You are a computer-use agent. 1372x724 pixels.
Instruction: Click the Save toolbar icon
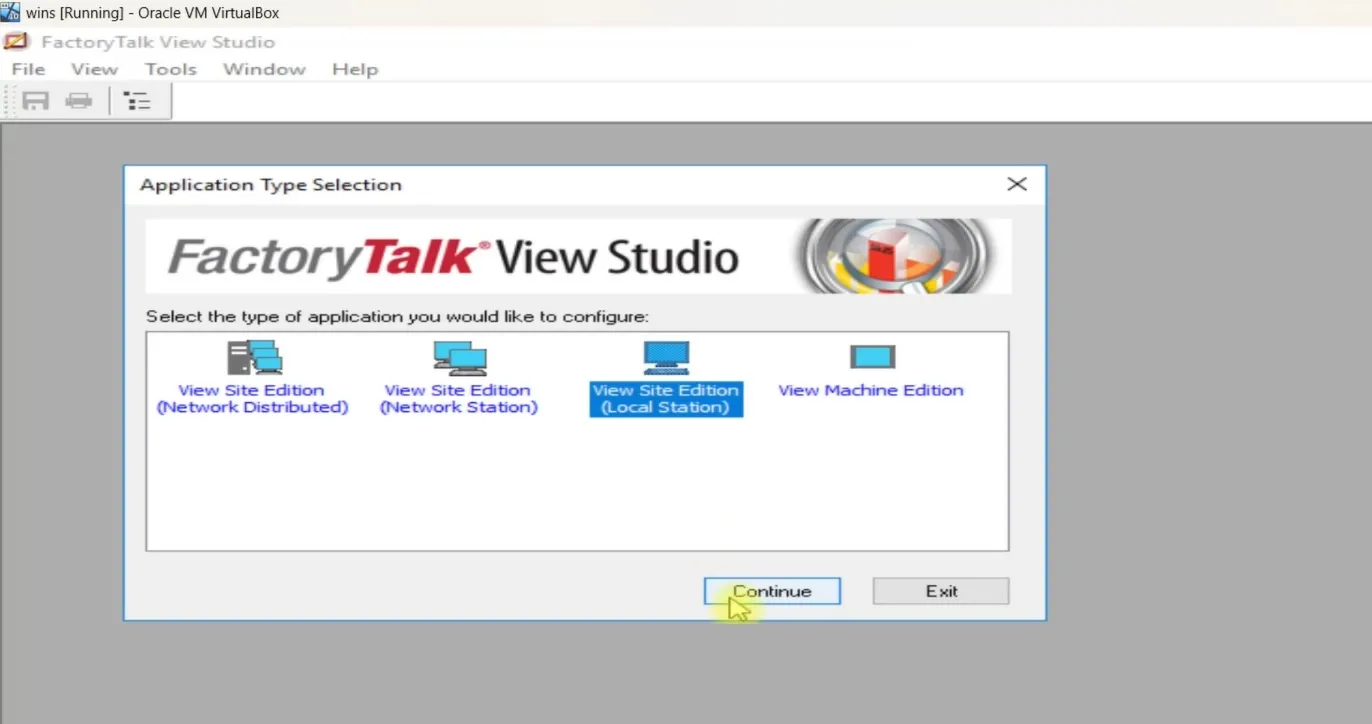pyautogui.click(x=34, y=100)
